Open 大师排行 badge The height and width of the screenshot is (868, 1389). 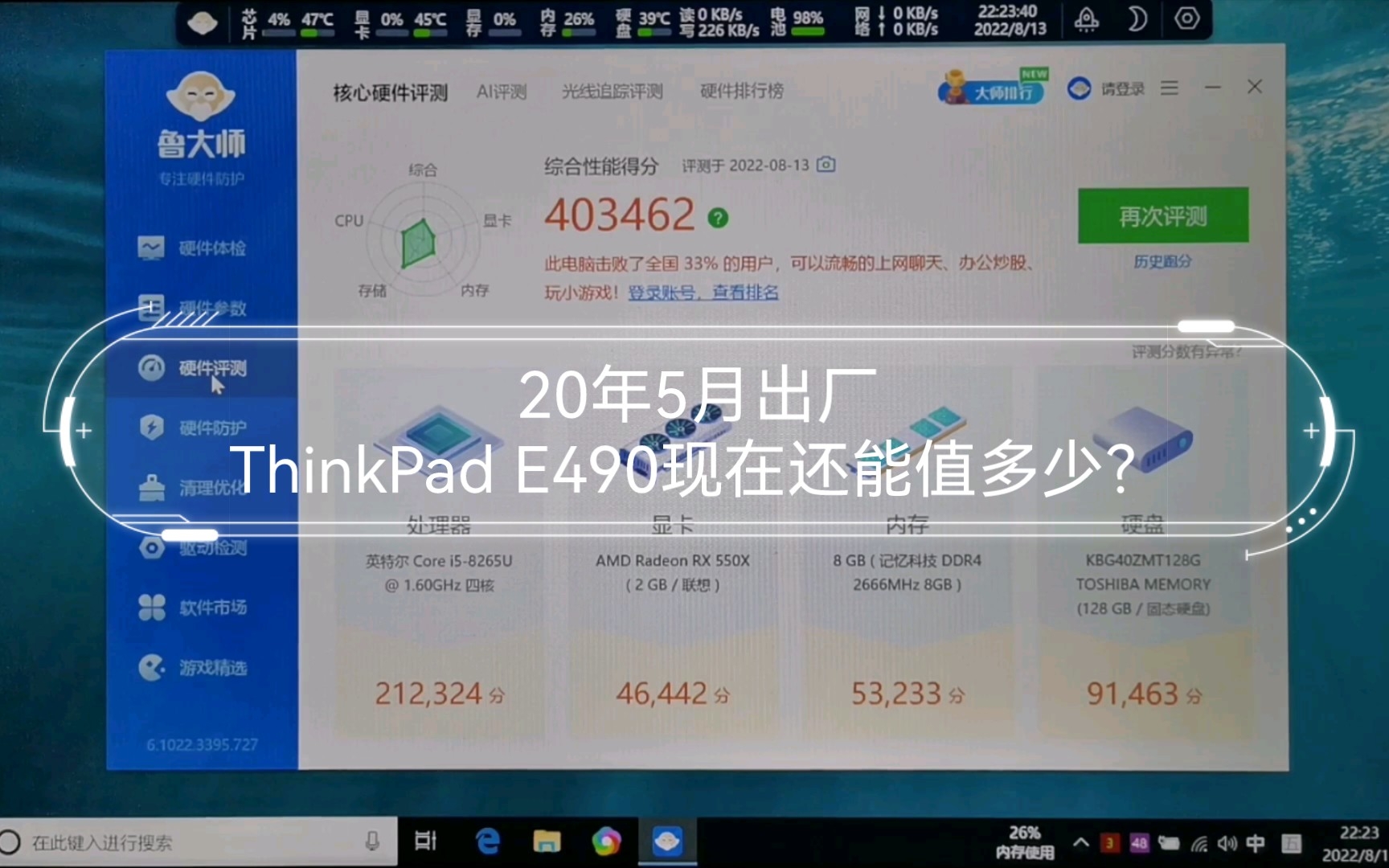(x=993, y=88)
